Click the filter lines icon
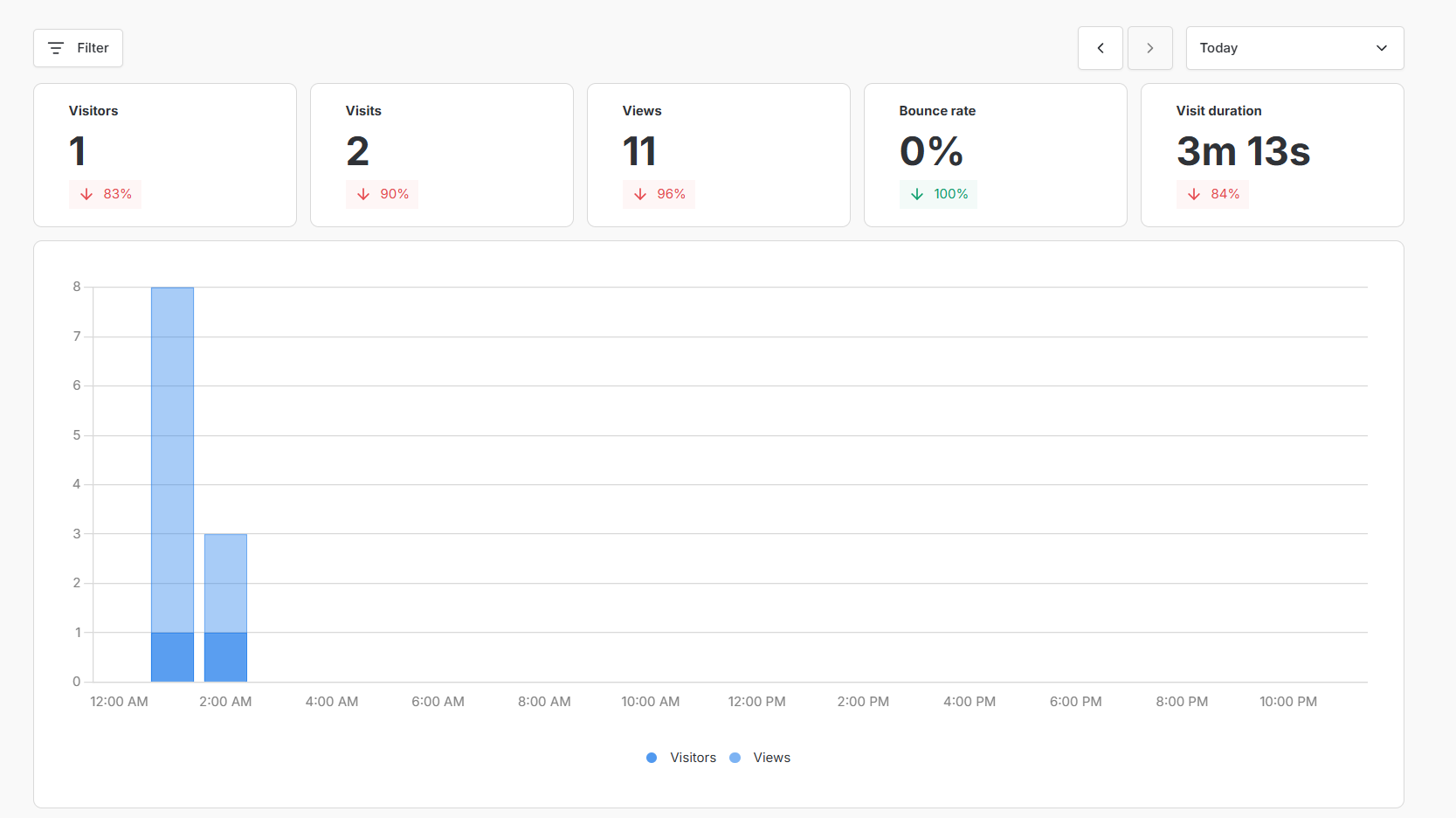 [x=56, y=48]
